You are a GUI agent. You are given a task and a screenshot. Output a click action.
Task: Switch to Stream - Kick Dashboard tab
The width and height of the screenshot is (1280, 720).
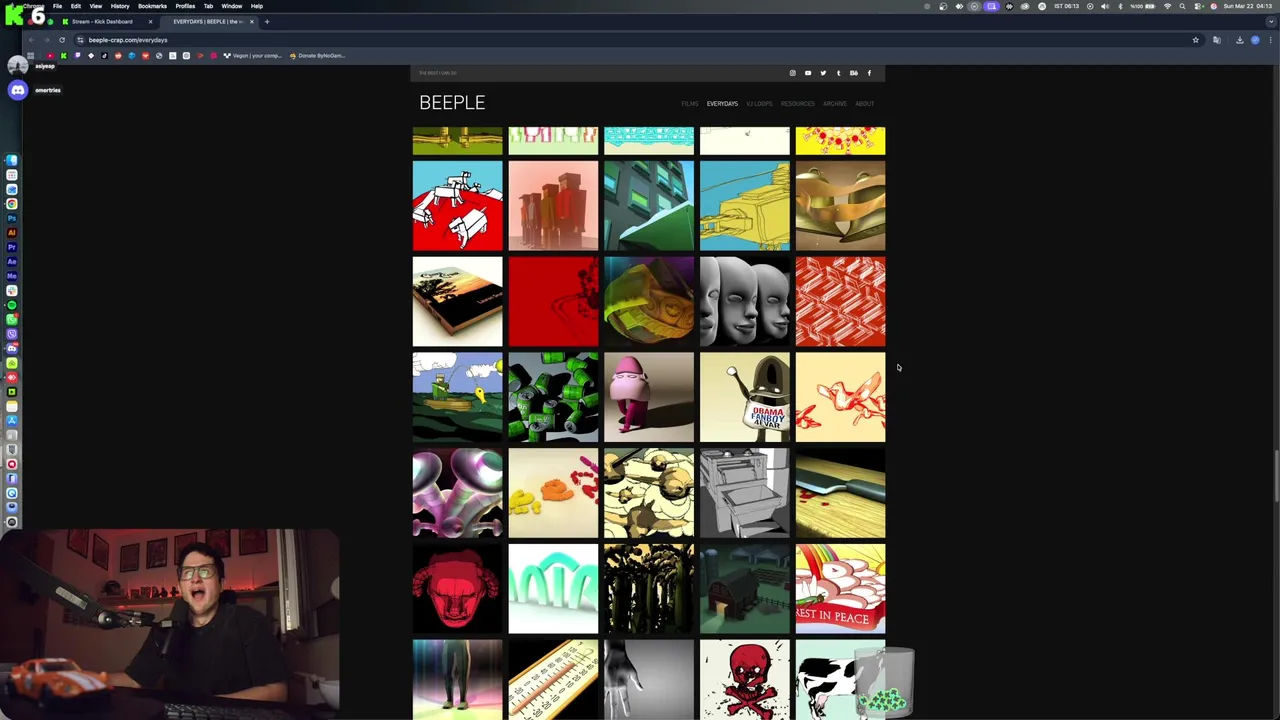(x=106, y=21)
